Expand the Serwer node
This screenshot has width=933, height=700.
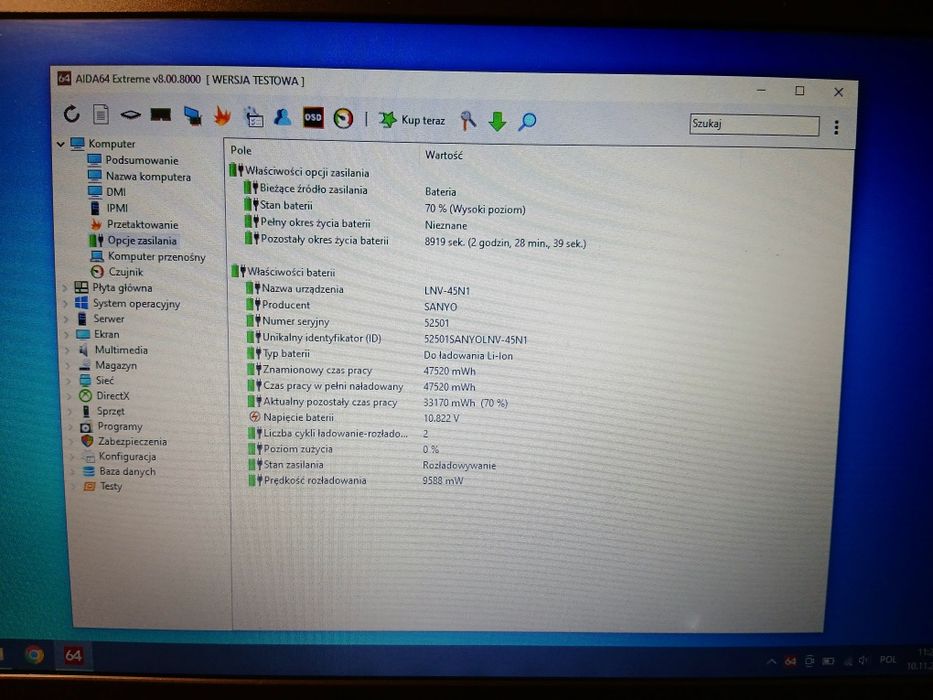(65, 319)
